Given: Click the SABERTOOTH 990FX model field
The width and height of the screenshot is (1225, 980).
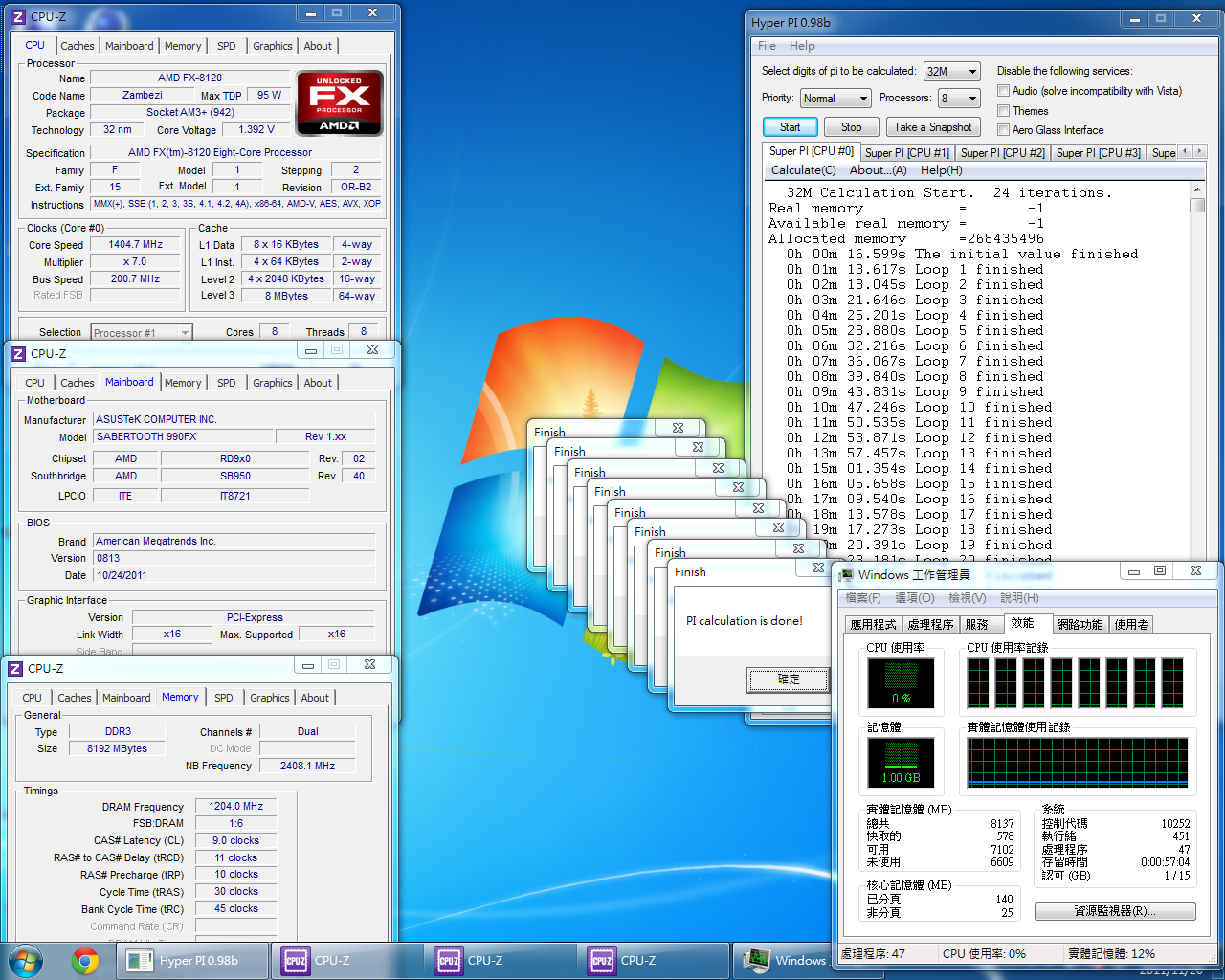Looking at the screenshot, I should (182, 436).
